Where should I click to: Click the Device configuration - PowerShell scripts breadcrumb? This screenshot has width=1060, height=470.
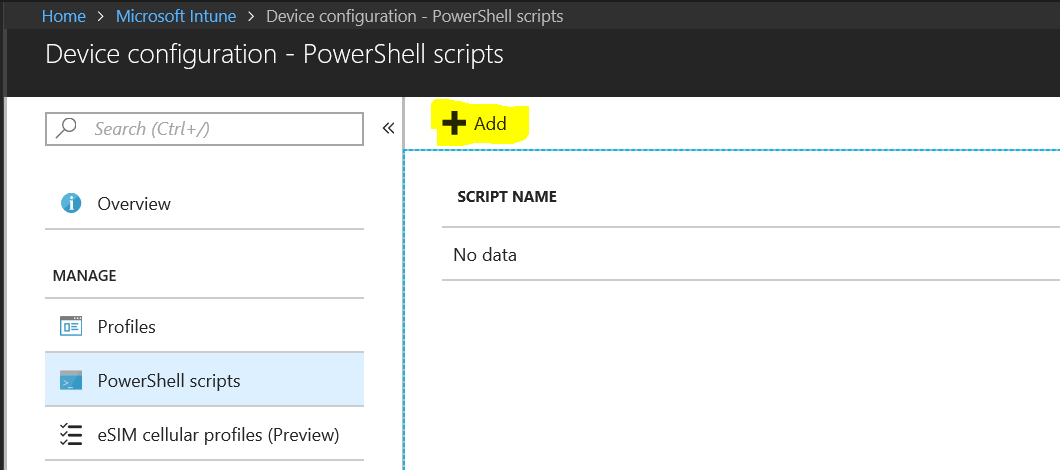[x=414, y=16]
